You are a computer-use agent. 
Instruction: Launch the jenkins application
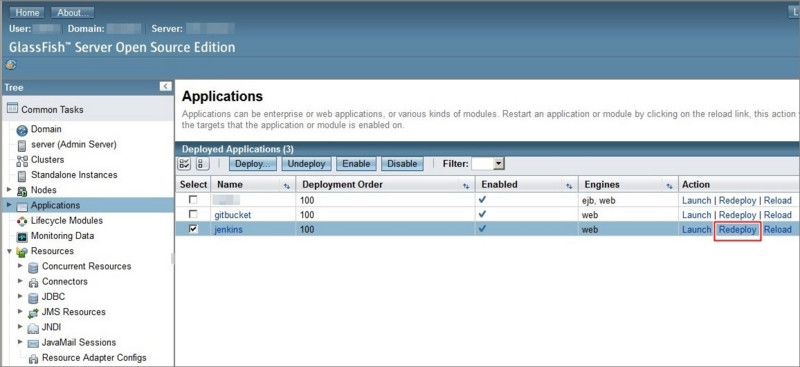(696, 230)
